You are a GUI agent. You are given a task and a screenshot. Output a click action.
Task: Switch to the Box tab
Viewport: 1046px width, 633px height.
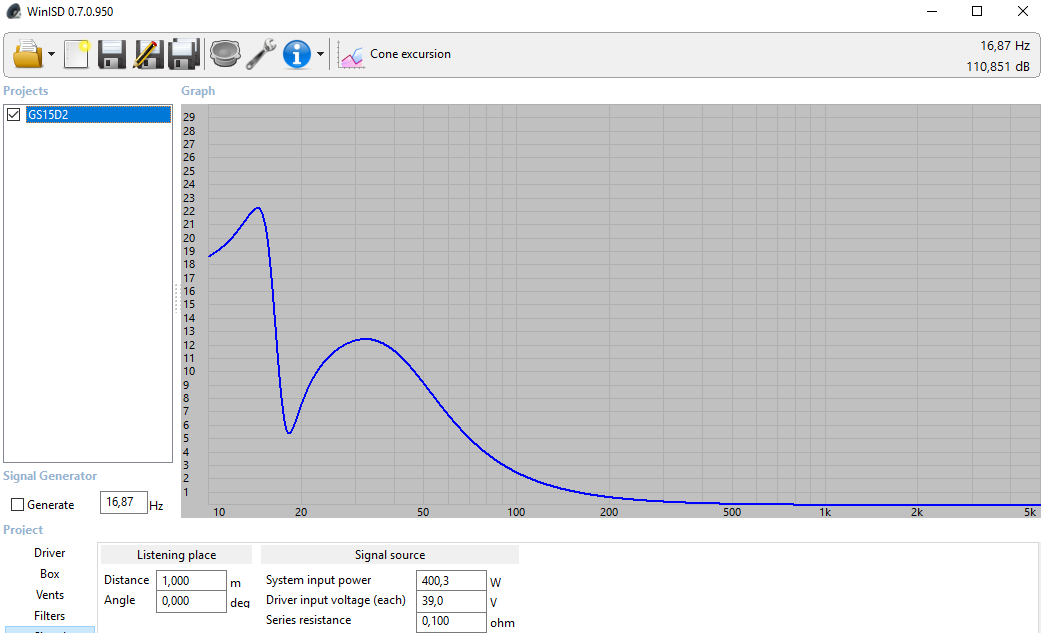pos(49,574)
